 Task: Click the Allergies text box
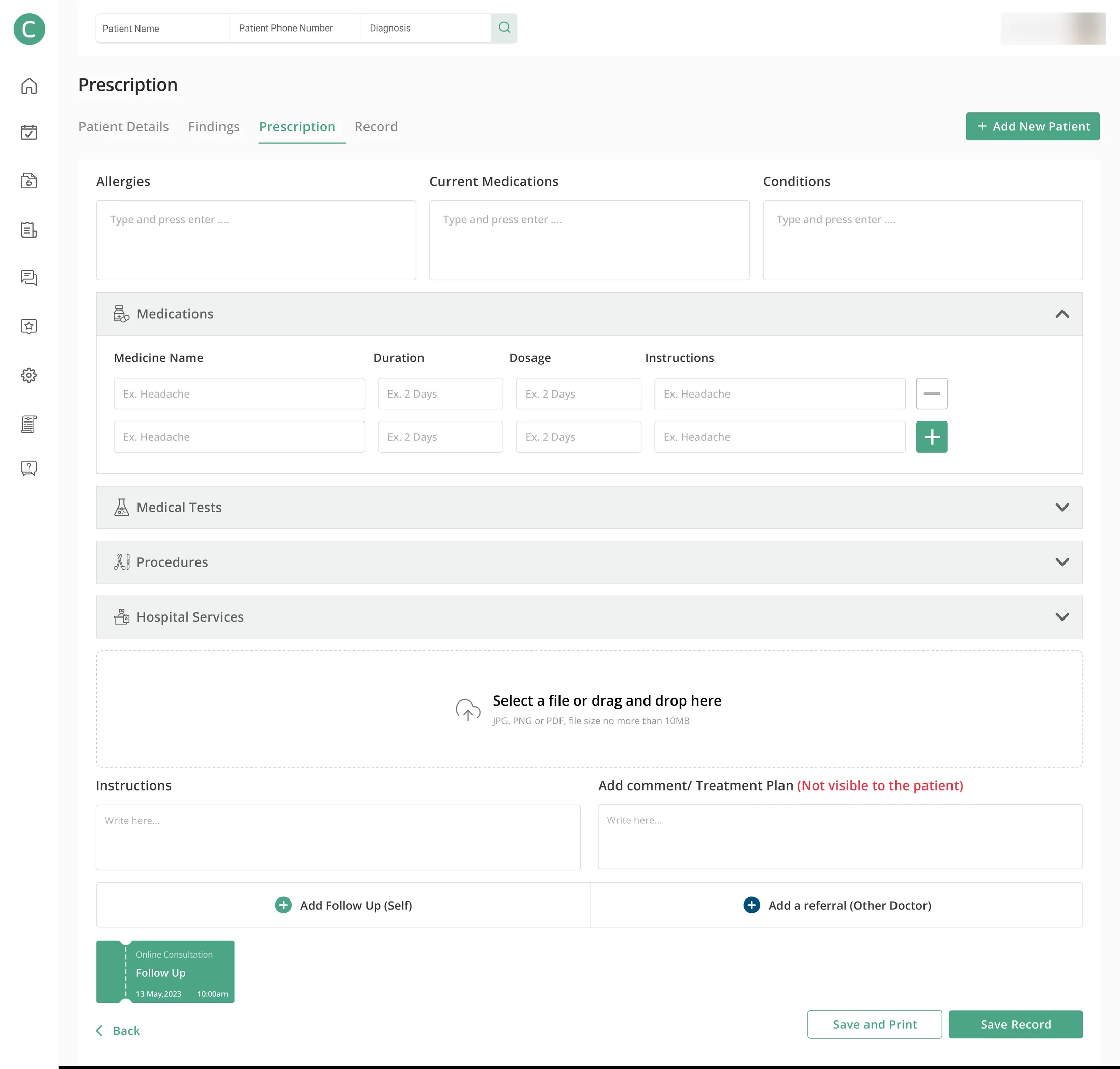pyautogui.click(x=256, y=240)
